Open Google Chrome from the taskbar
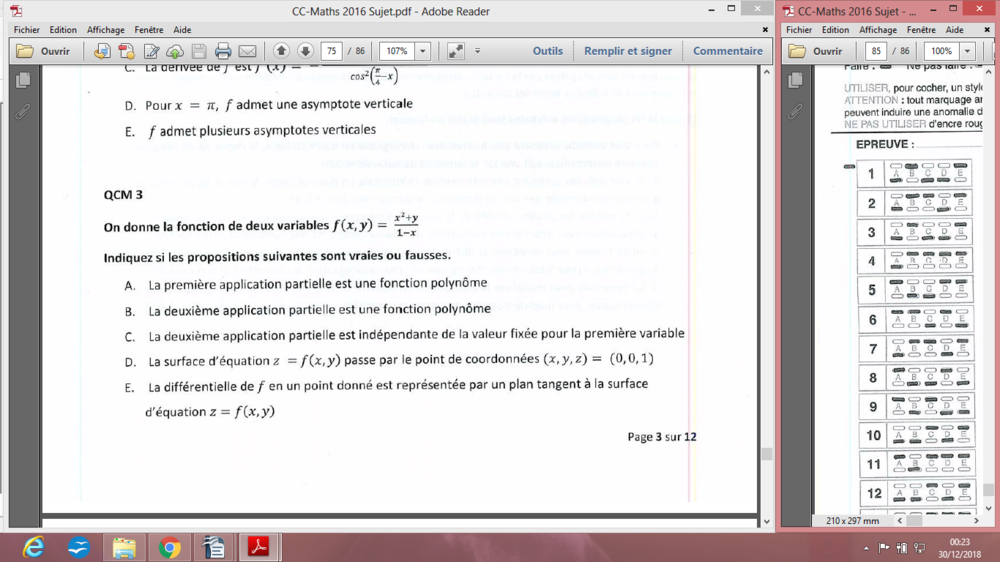Screen dimensions: 1000x562 click(x=169, y=547)
